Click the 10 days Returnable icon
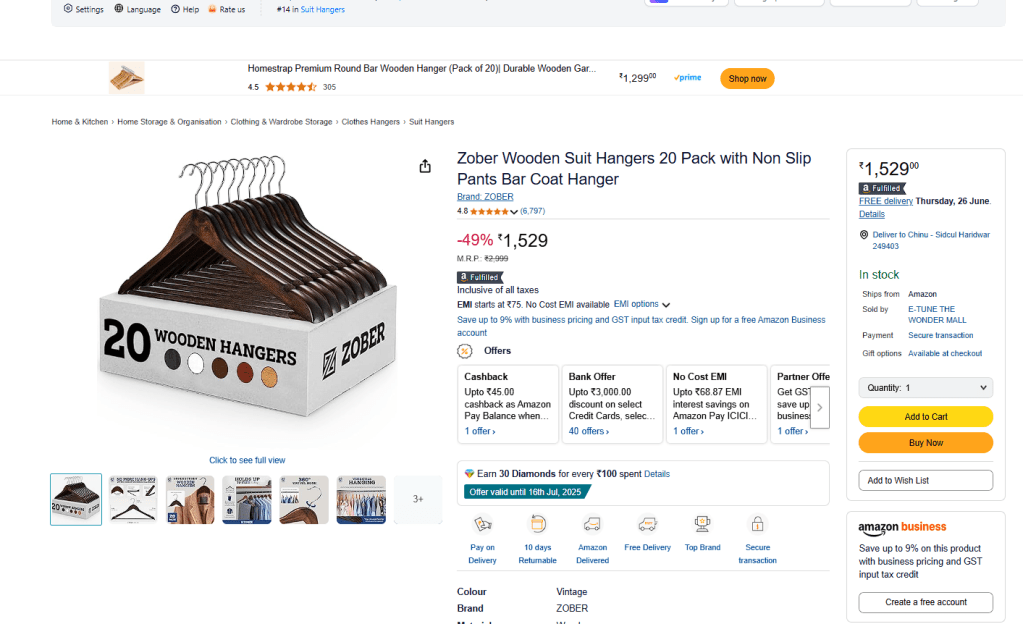1023x624 pixels. (538, 524)
